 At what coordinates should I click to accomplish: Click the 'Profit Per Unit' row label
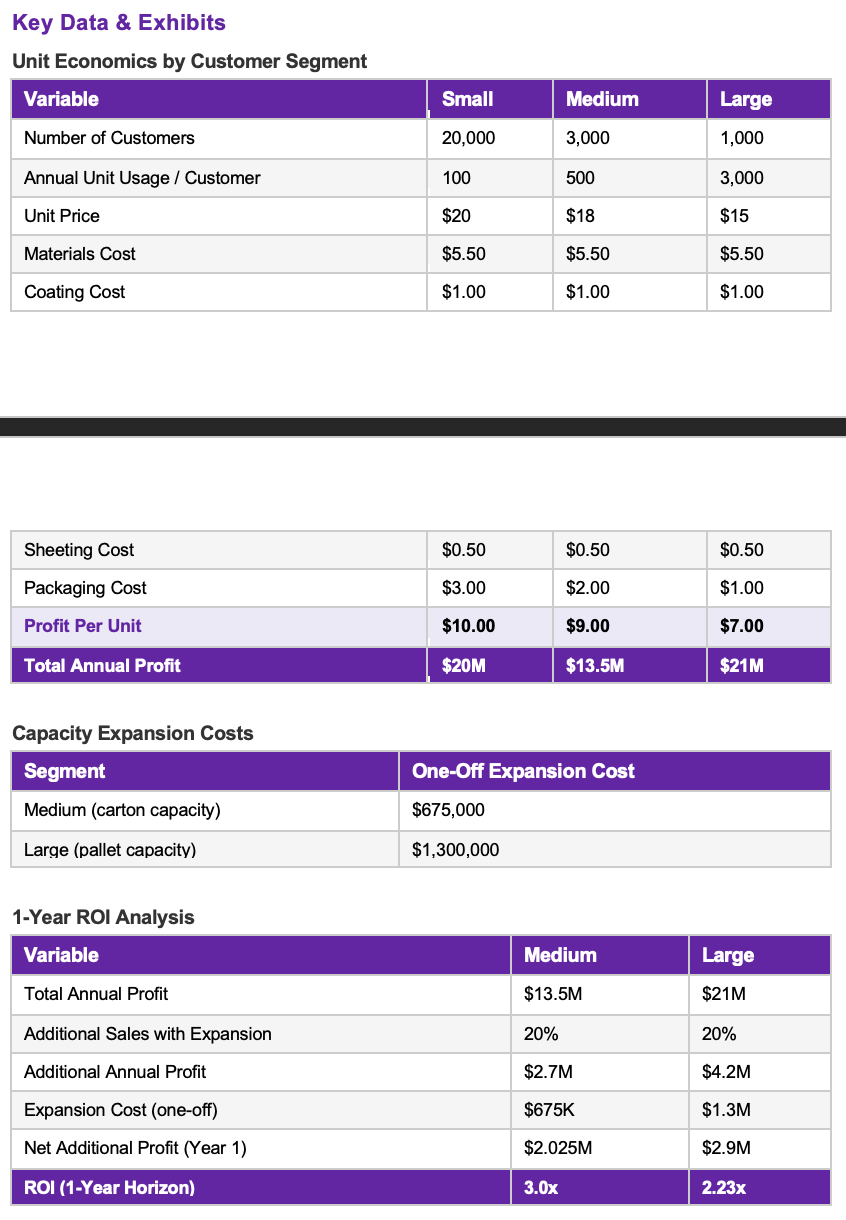click(83, 626)
